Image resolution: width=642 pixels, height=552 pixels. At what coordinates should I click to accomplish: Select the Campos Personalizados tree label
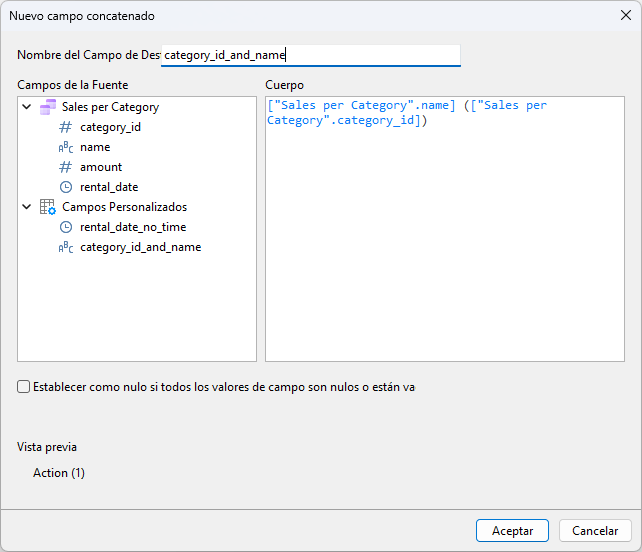pyautogui.click(x=124, y=207)
